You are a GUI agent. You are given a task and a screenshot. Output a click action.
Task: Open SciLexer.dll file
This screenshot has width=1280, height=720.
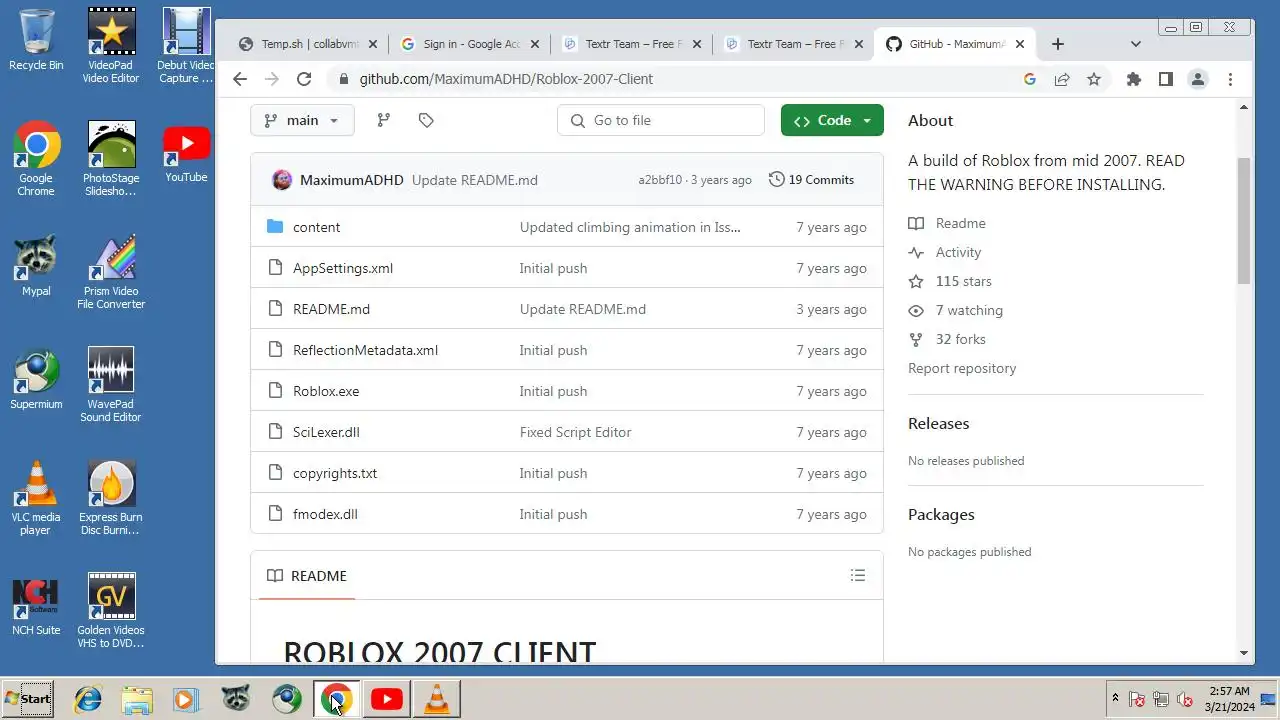pos(326,432)
